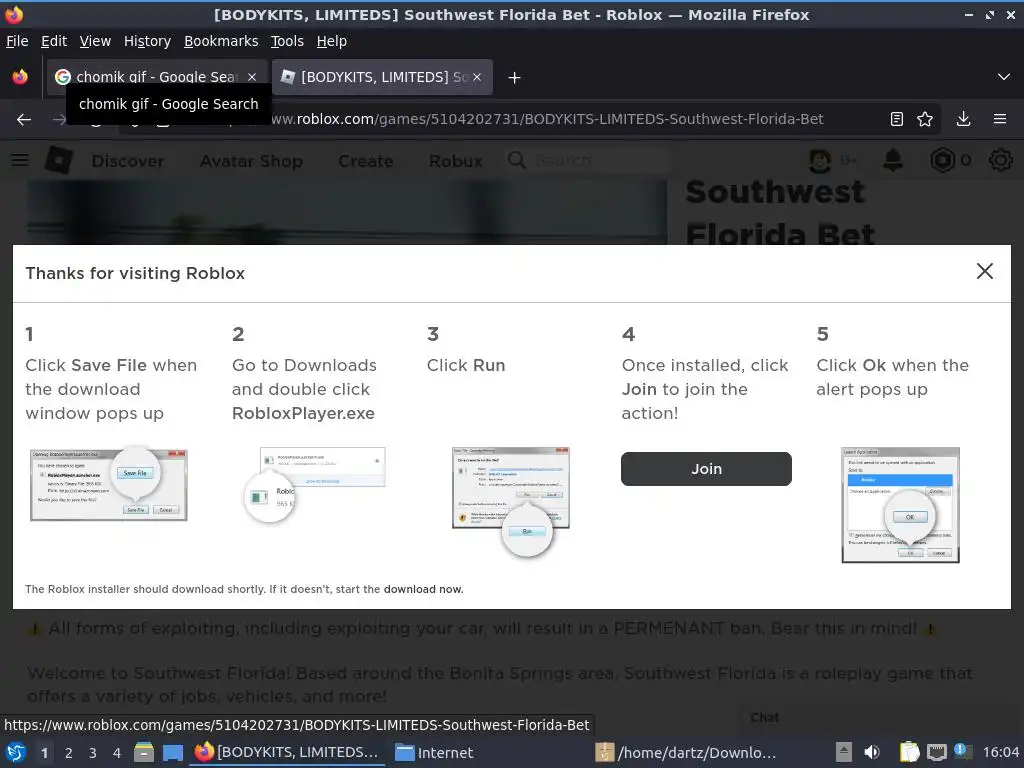The height and width of the screenshot is (768, 1024).
Task: Click the Roblox Search field
Action: (587, 160)
